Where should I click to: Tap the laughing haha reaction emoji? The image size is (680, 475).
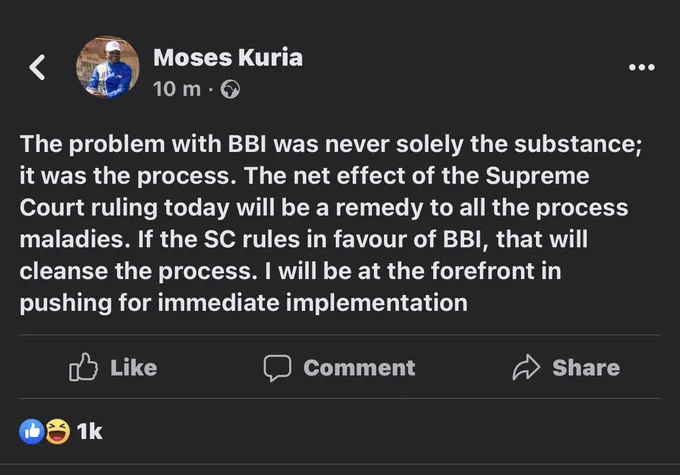click(x=58, y=432)
